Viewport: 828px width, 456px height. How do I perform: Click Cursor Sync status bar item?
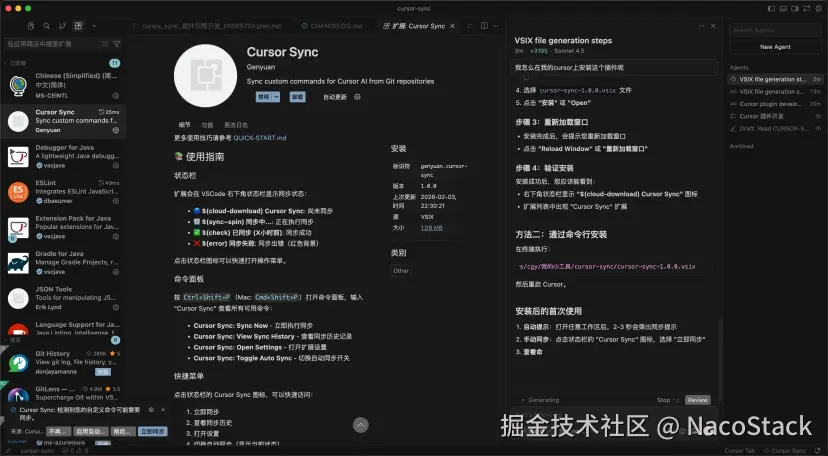click(x=785, y=451)
